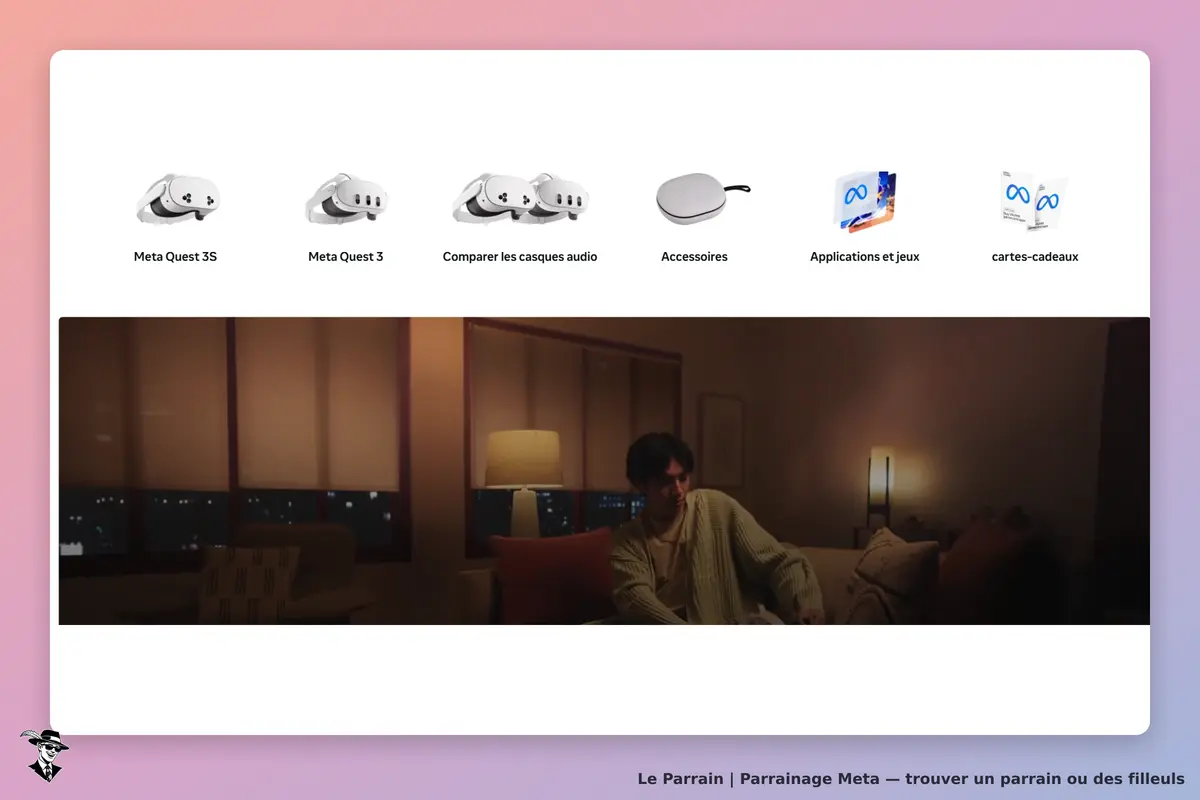Open Applications et jeux text link
This screenshot has height=800, width=1200.
coord(865,257)
